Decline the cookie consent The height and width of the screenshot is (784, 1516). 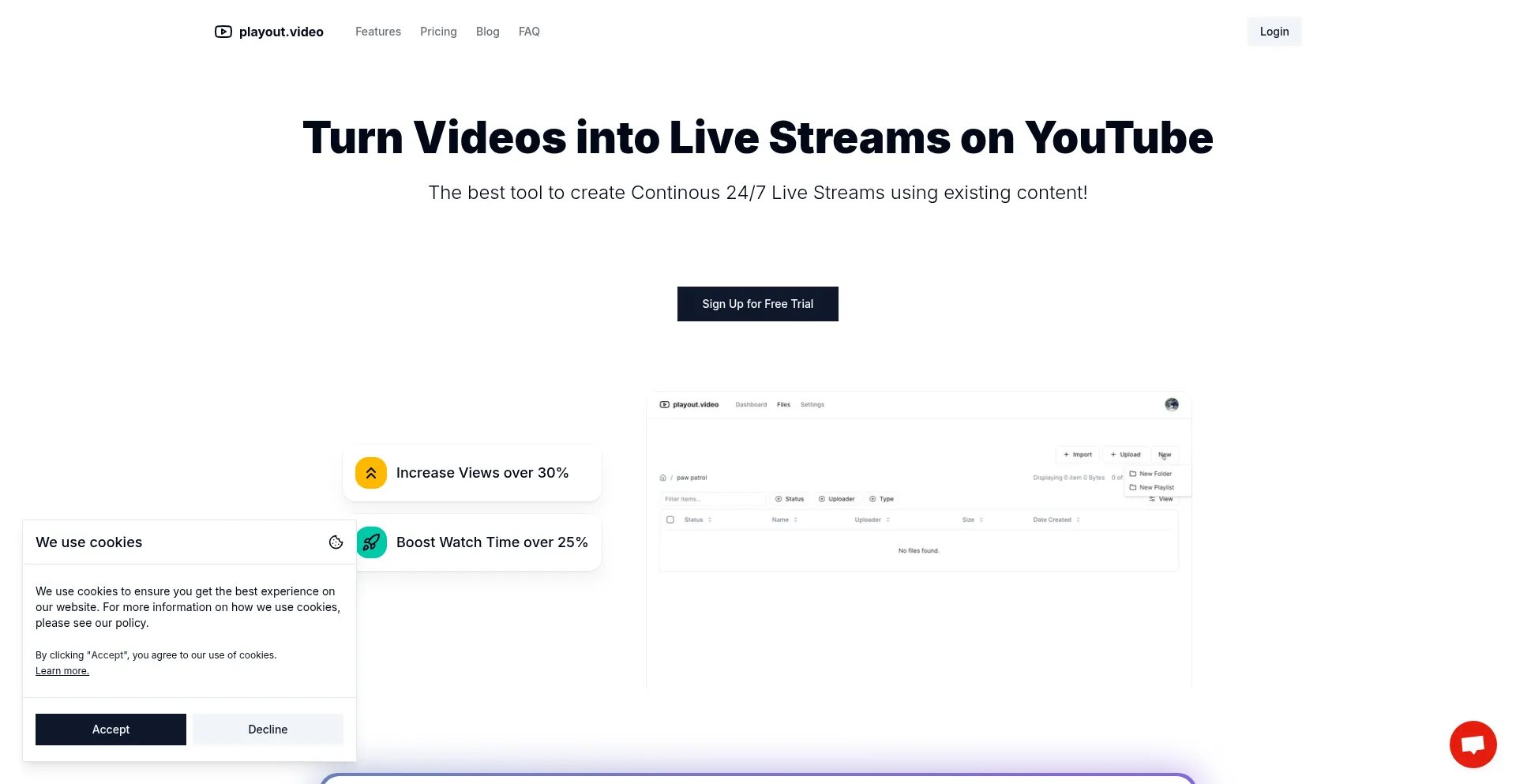coord(268,730)
